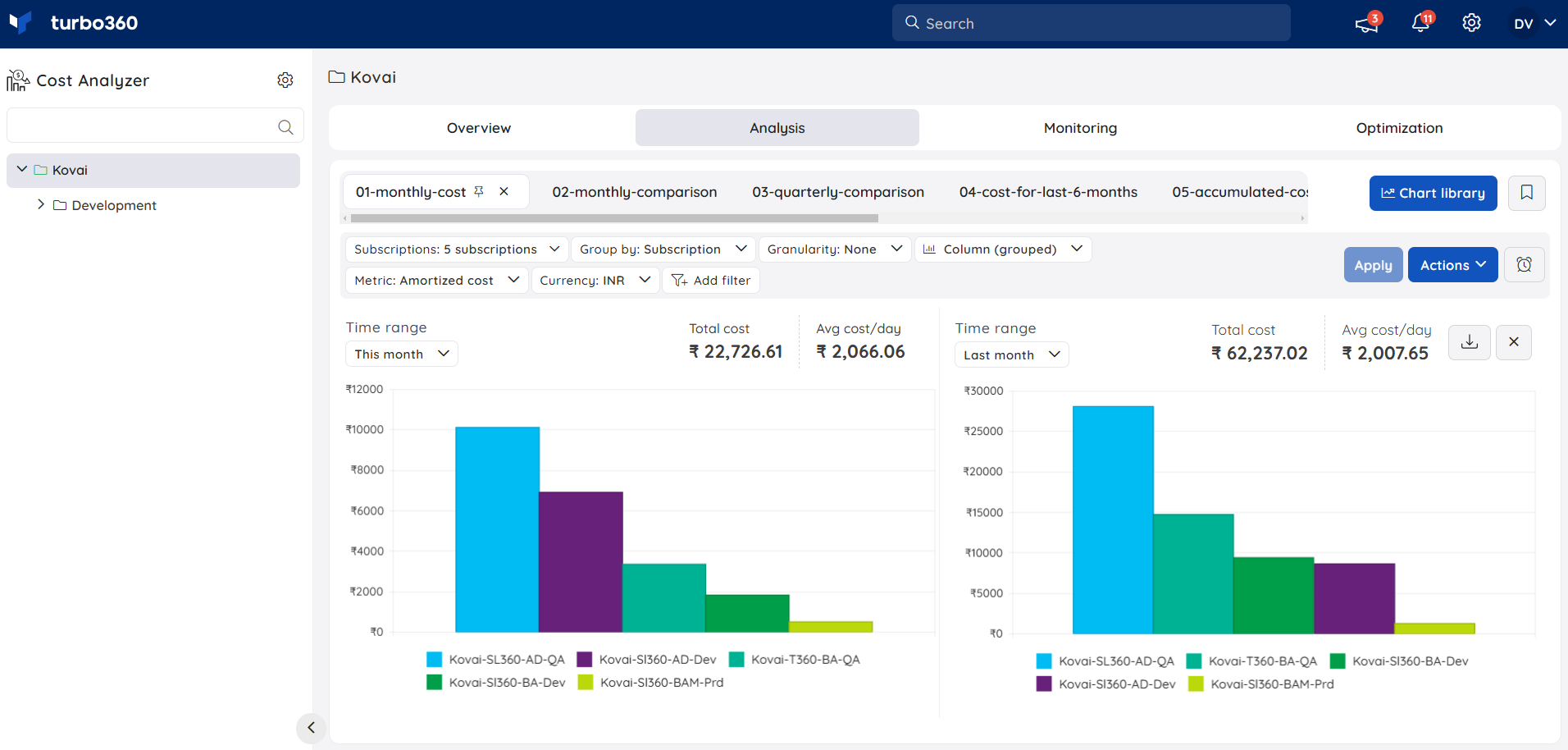1568x750 pixels.
Task: Download the Last month chart
Action: [1470, 342]
